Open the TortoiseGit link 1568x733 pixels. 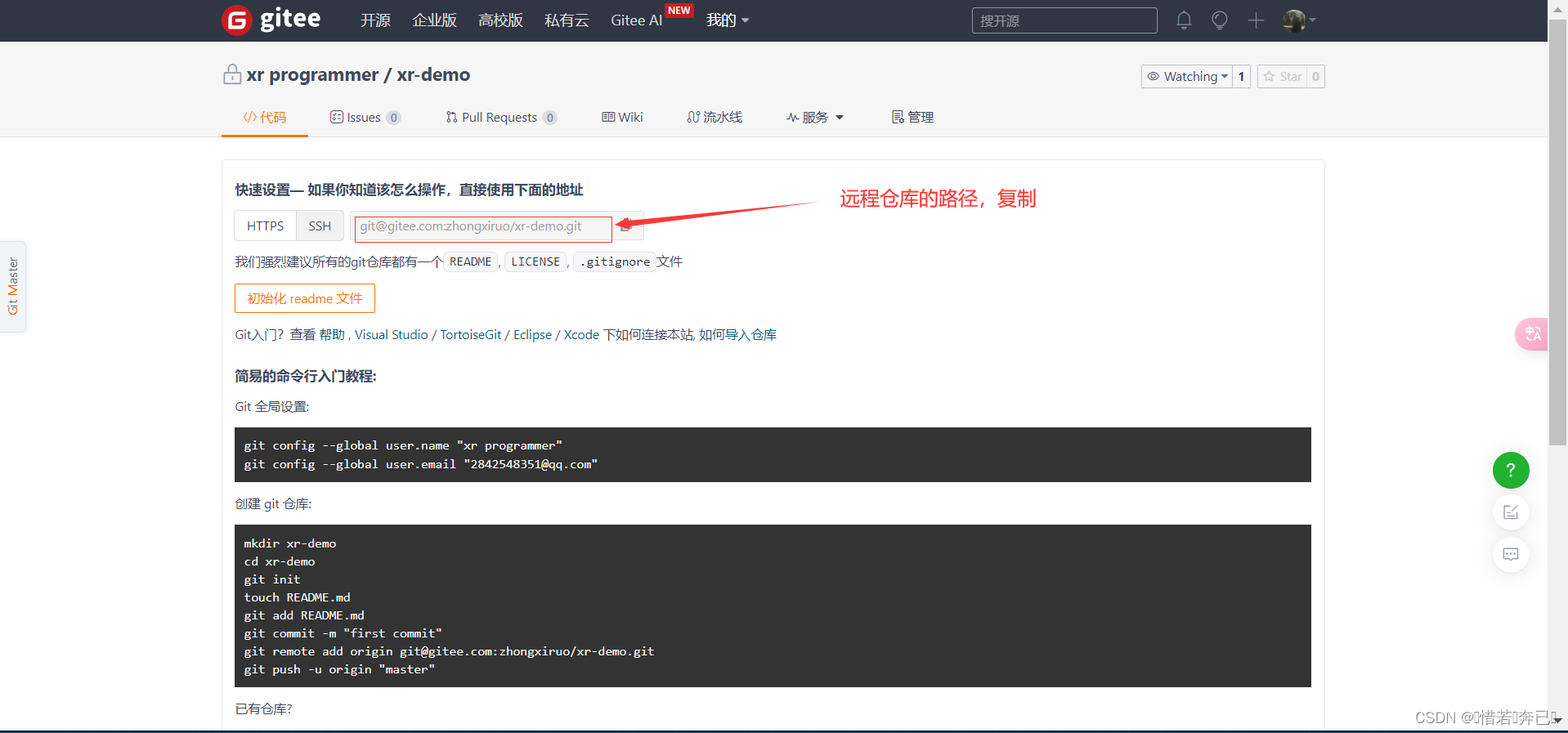(471, 335)
